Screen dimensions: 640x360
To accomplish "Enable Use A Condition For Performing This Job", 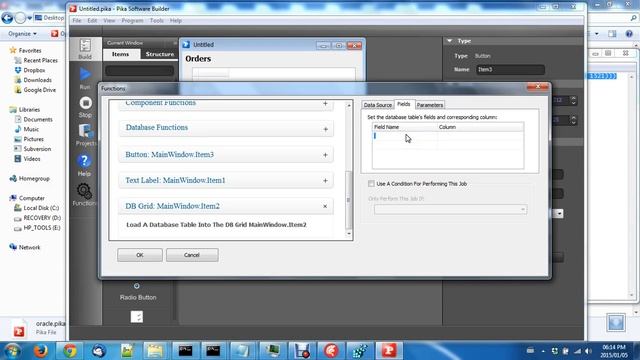I will 371,184.
